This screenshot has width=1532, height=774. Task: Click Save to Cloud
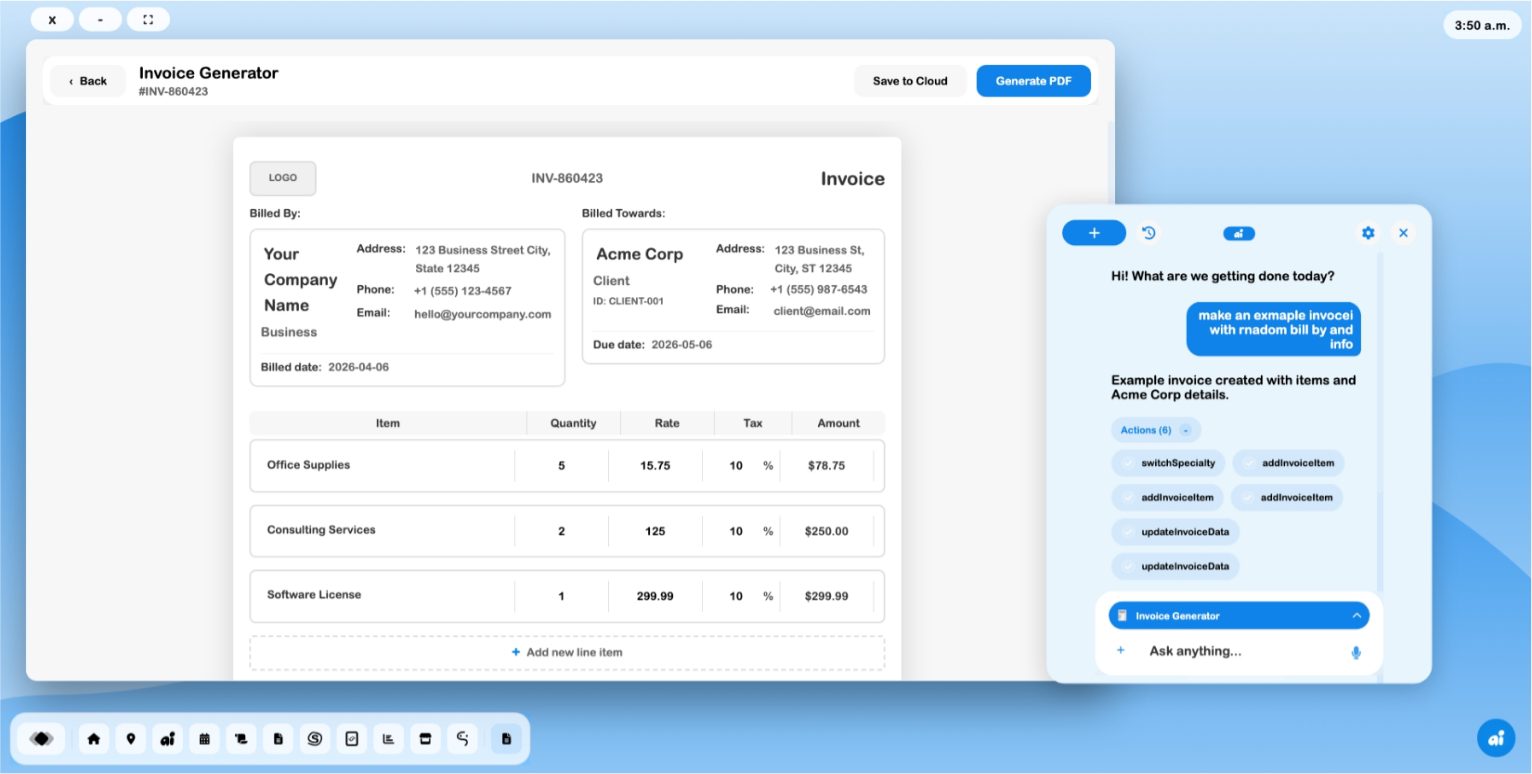909,81
